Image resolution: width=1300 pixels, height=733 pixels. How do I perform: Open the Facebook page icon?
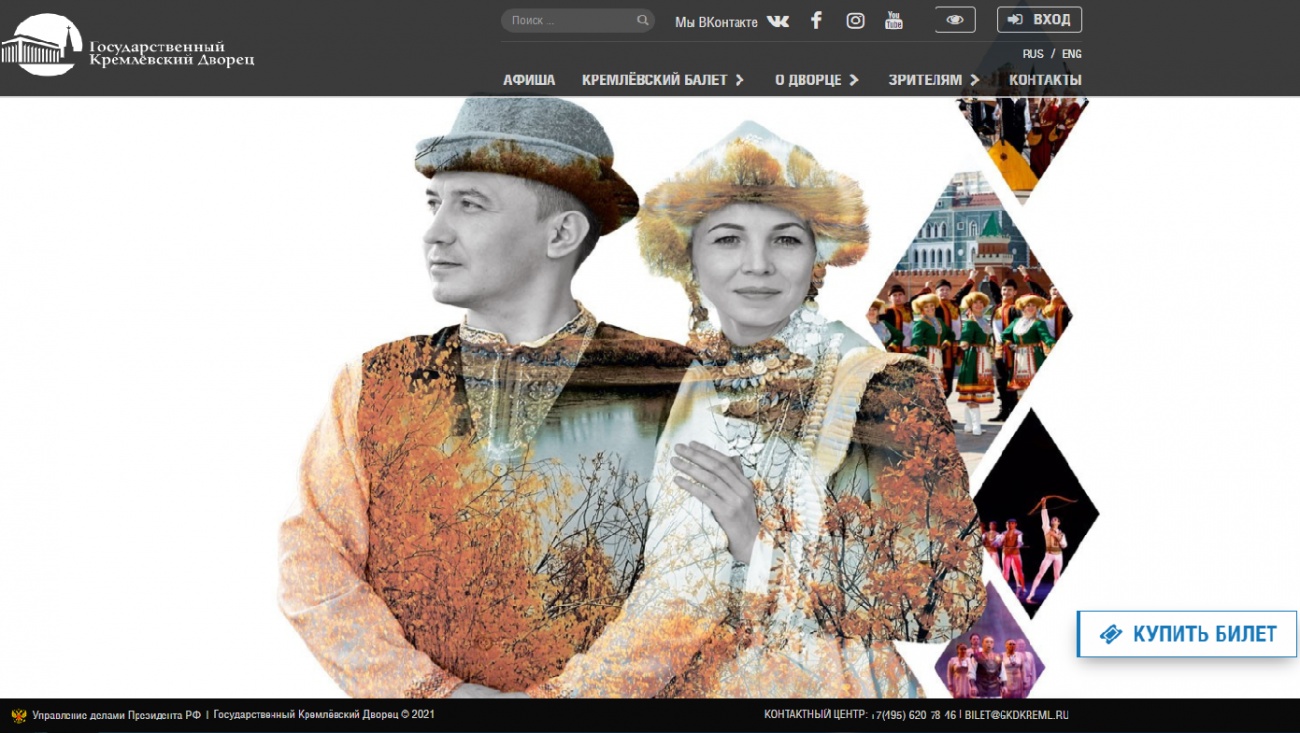click(816, 21)
